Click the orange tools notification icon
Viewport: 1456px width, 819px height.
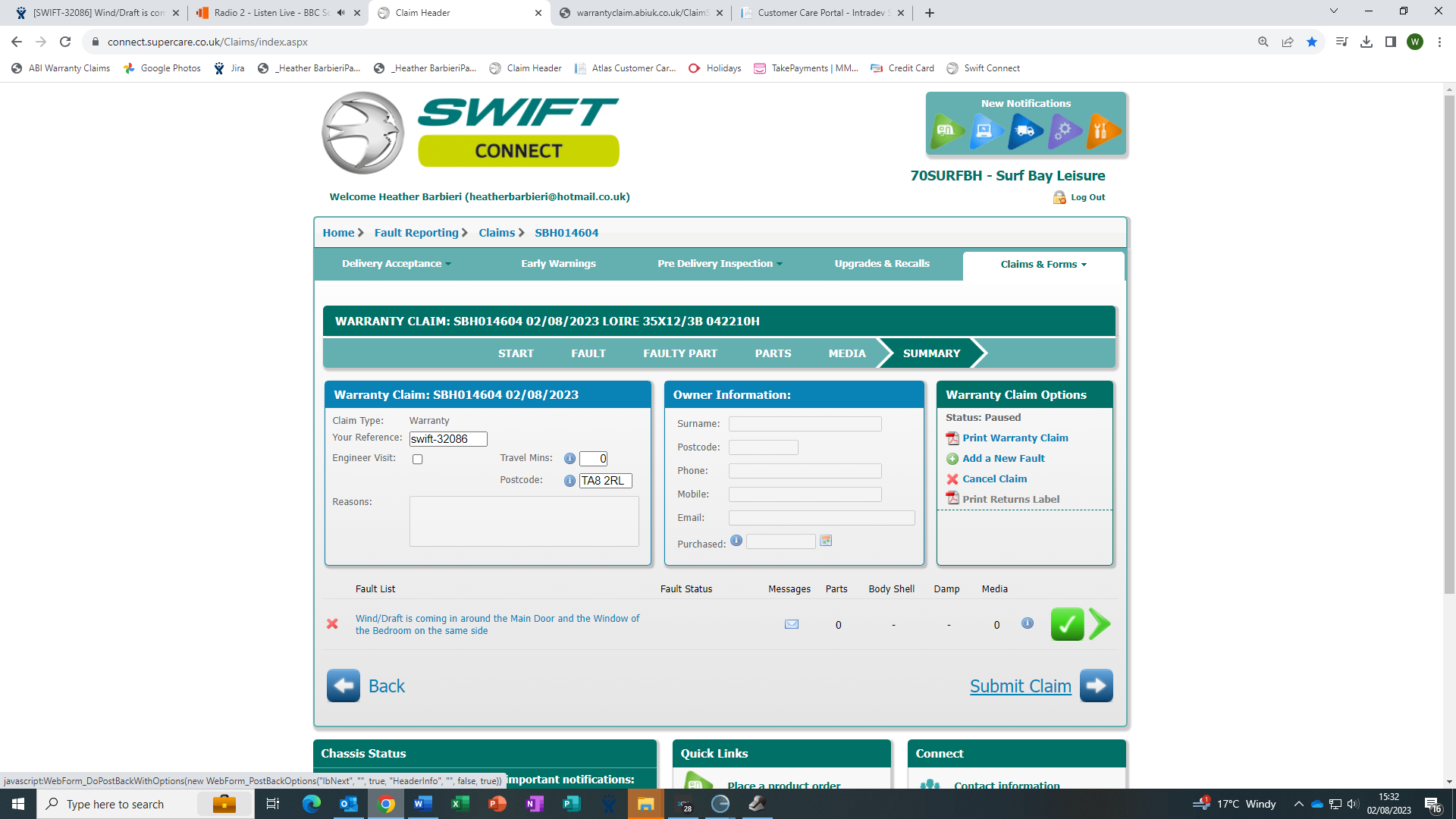point(1103,130)
